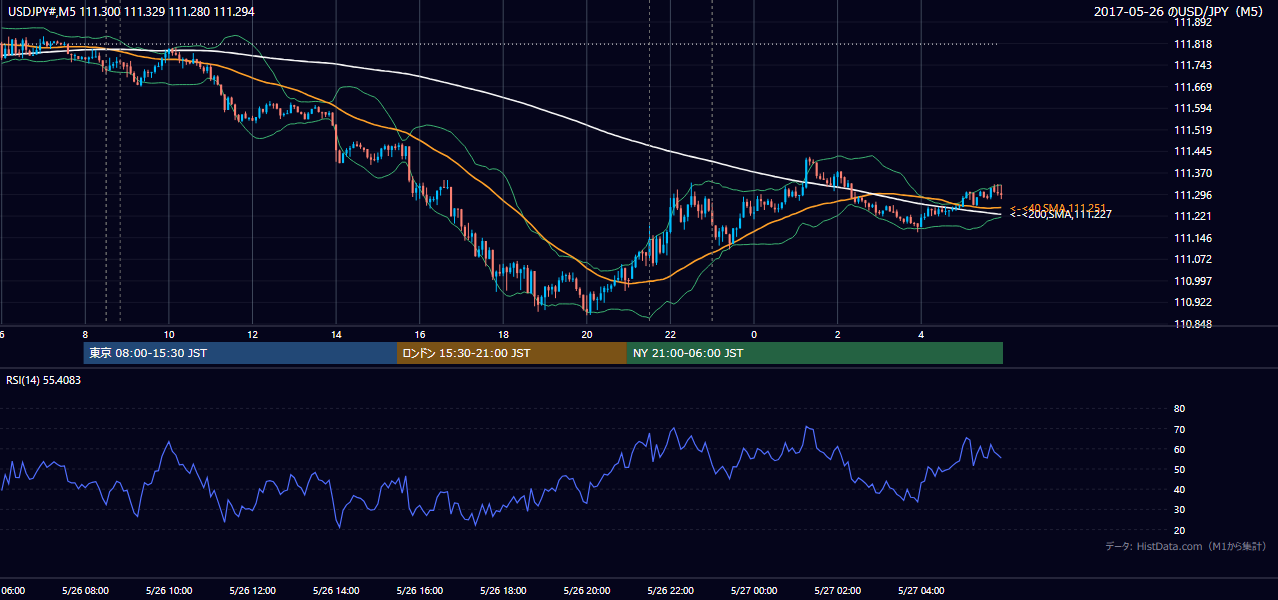Click price axis value 110.848
1278x600 pixels.
(1192, 324)
